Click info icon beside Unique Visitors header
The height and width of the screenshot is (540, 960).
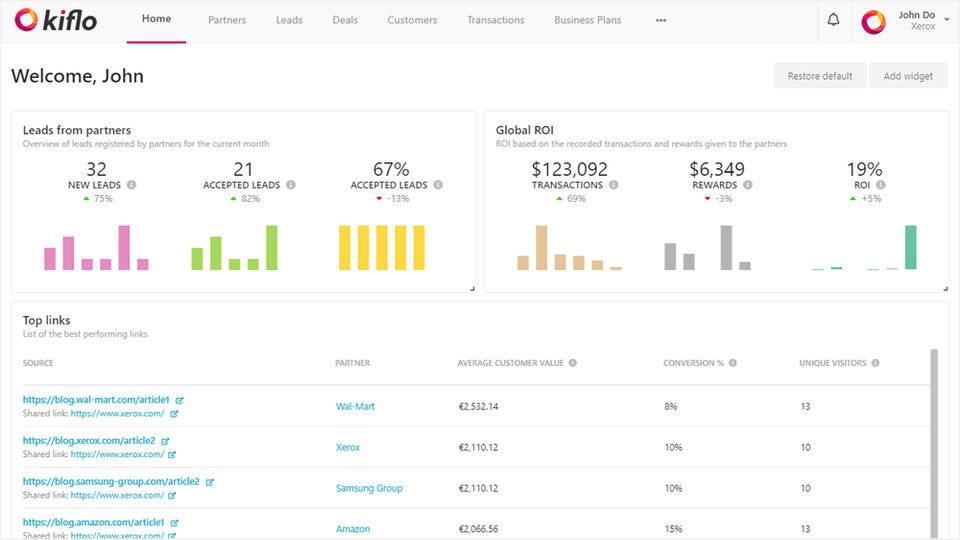click(x=876, y=363)
